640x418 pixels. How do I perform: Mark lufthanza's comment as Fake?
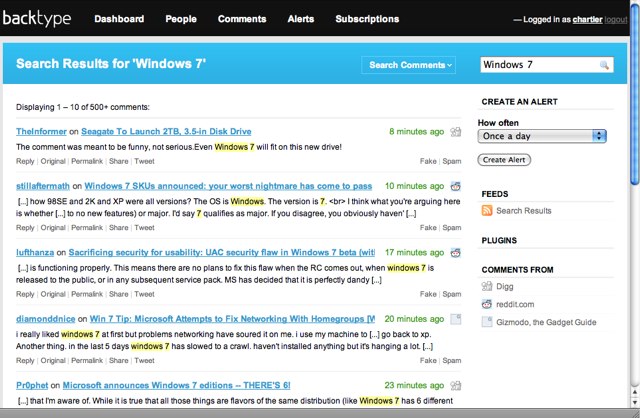tap(428, 294)
